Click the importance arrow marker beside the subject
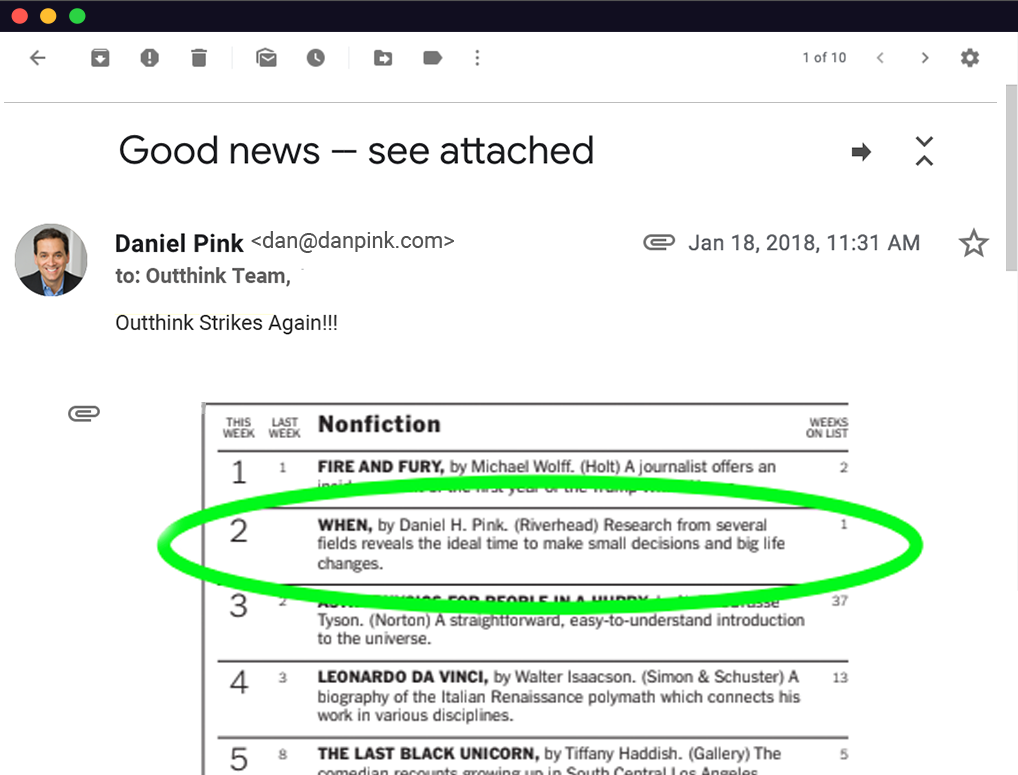 (862, 152)
